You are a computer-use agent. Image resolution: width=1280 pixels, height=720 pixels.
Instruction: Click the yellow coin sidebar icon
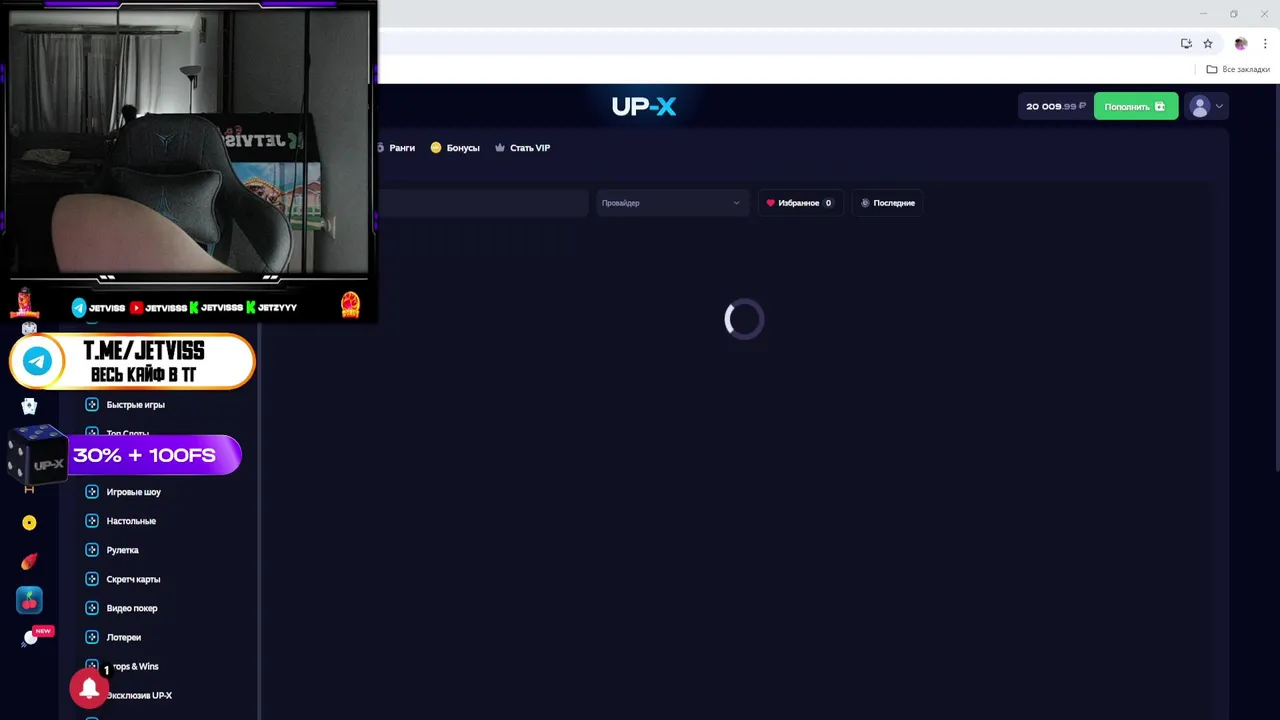[x=29, y=522]
